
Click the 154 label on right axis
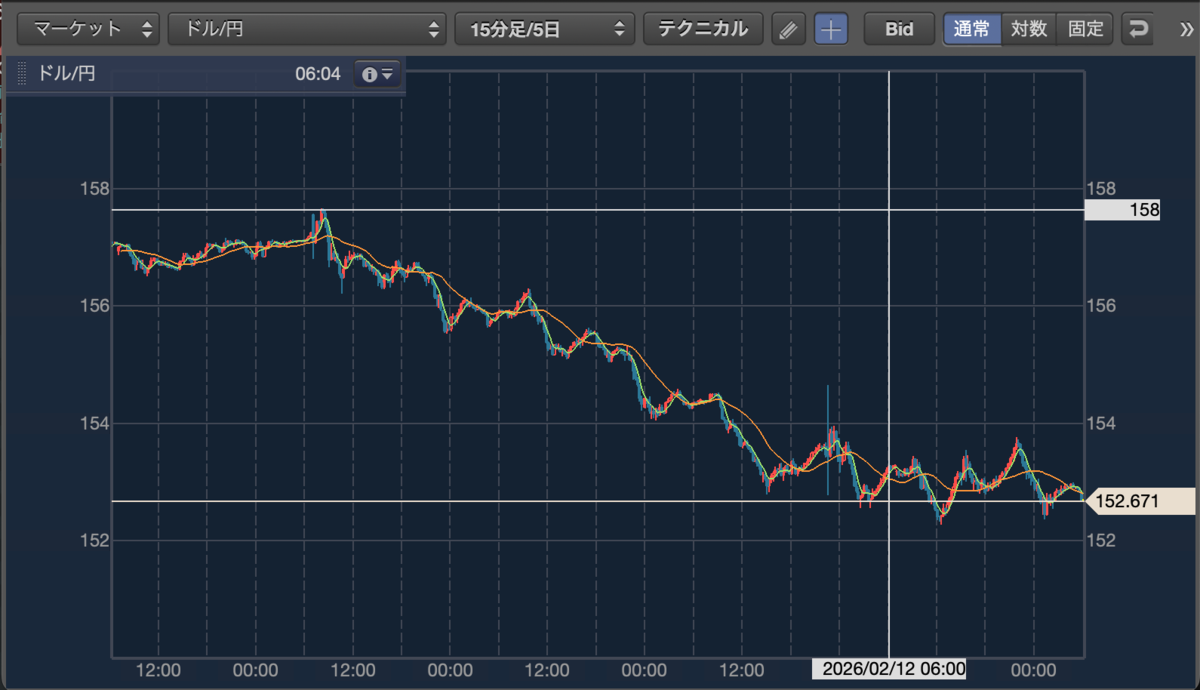coord(1100,423)
